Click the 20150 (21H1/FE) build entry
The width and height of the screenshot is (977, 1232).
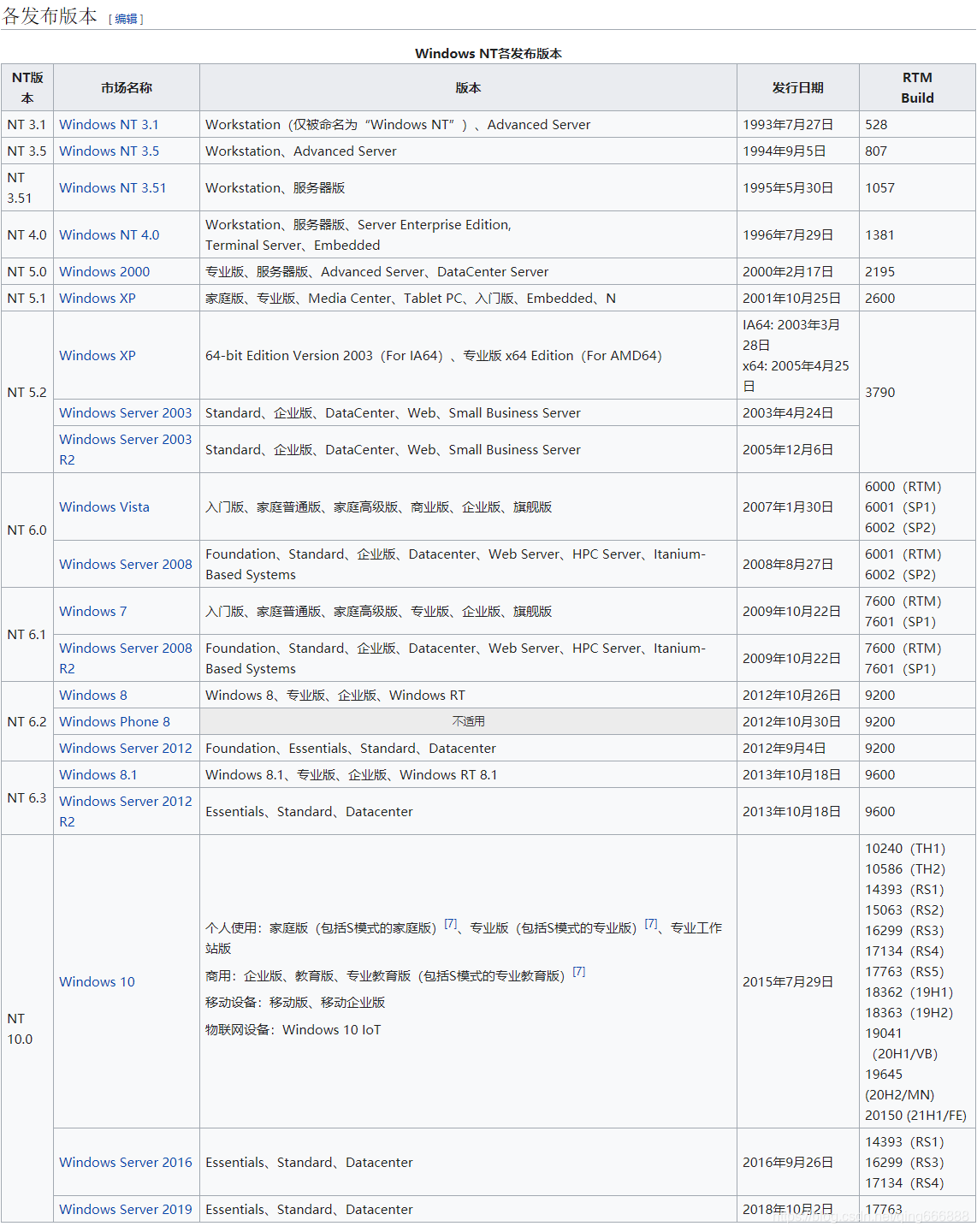(915, 1115)
